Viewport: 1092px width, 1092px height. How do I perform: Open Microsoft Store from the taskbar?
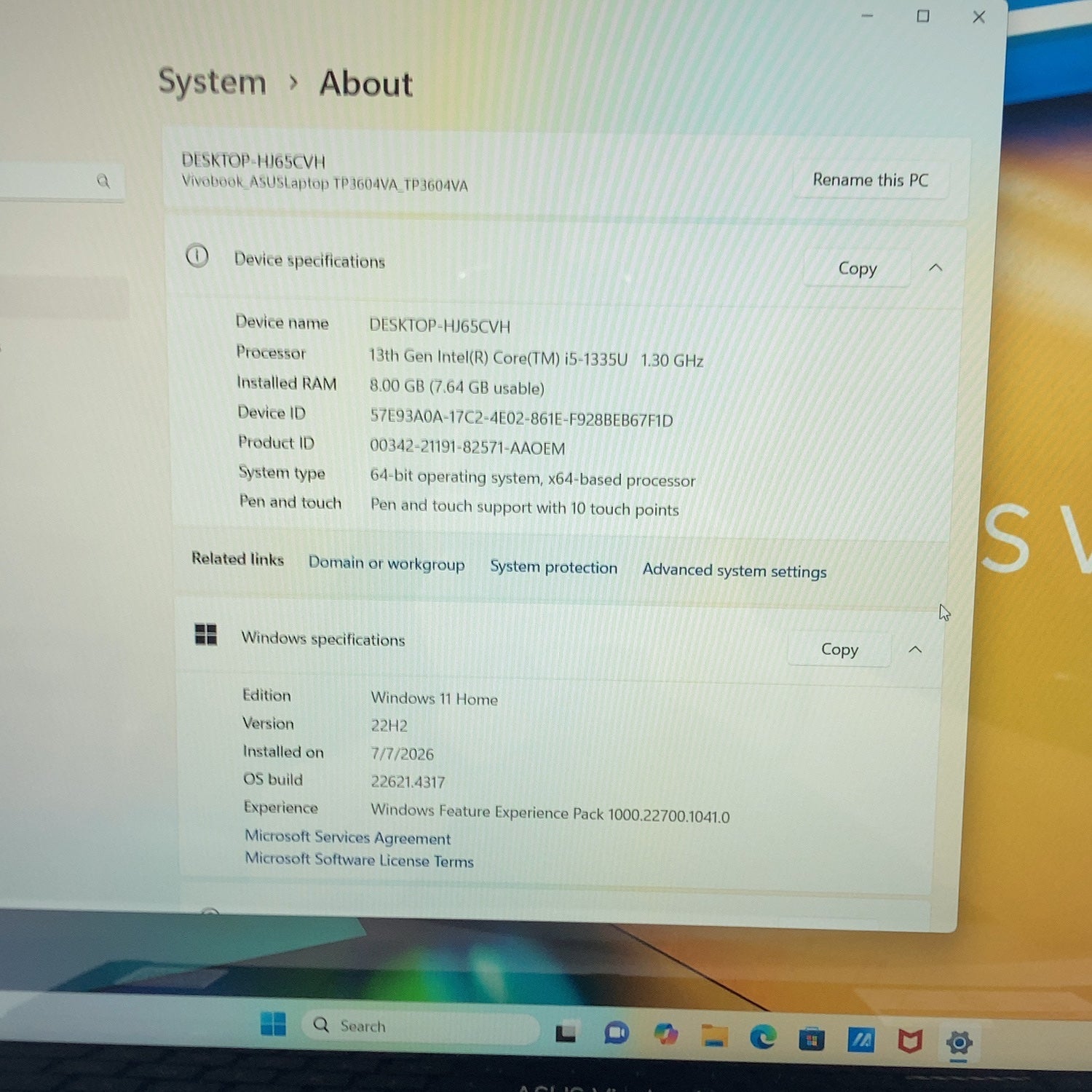click(x=812, y=1040)
